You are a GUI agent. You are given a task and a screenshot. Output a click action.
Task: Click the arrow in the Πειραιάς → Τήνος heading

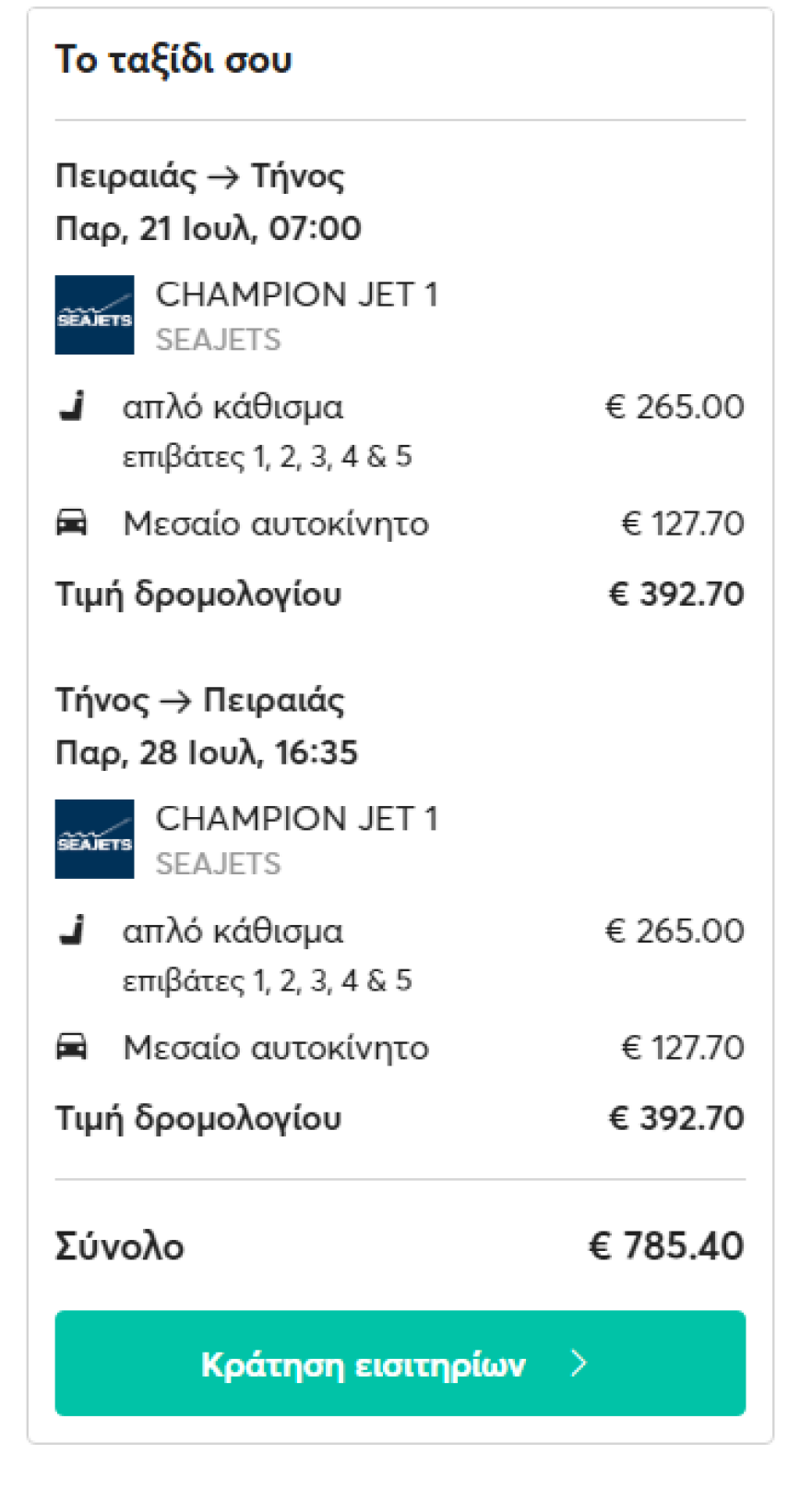pyautogui.click(x=223, y=177)
